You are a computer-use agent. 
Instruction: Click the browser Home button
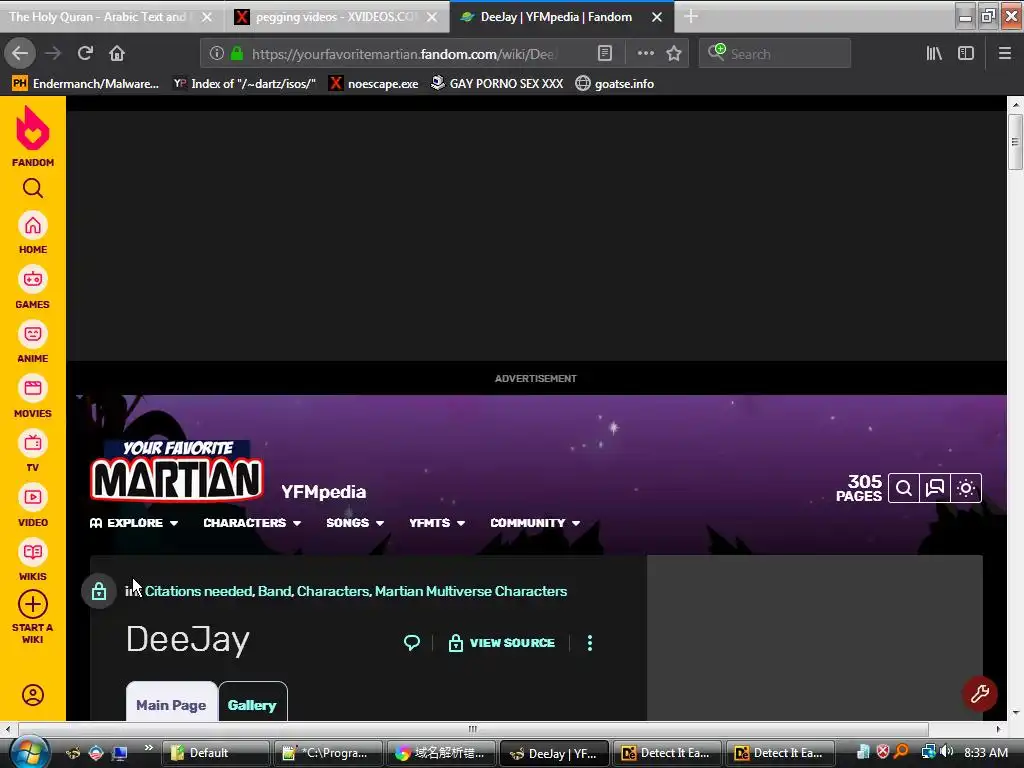click(117, 53)
